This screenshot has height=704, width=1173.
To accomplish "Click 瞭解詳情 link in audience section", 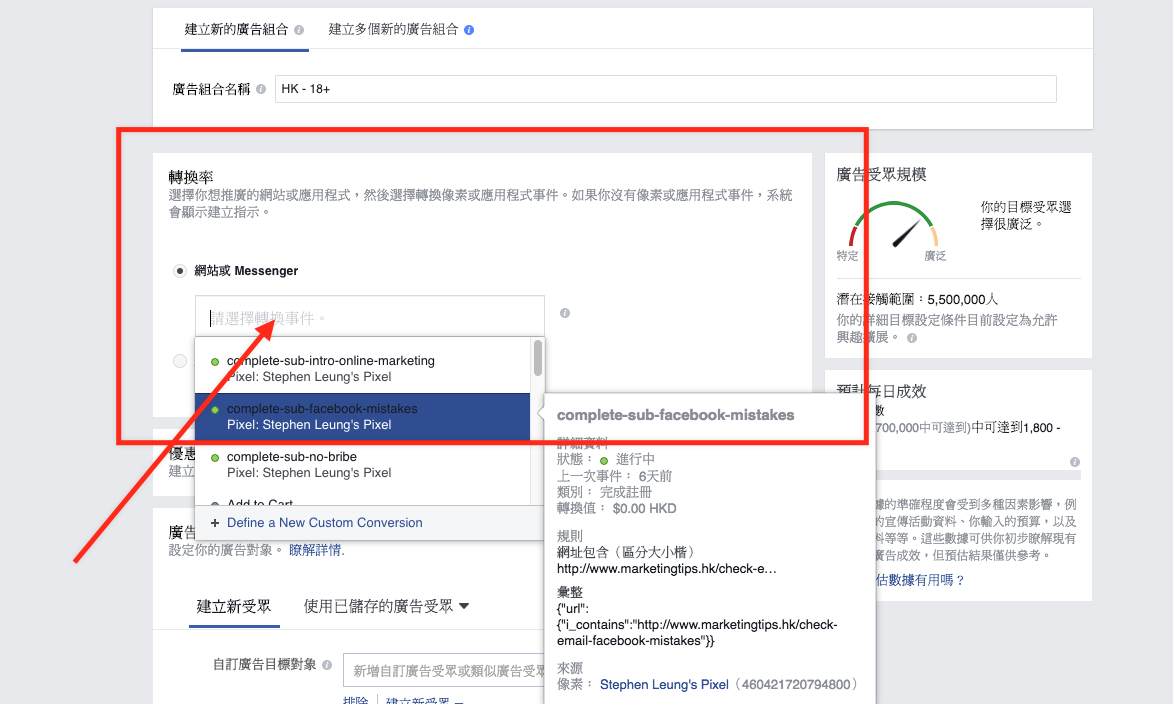I will 316,550.
